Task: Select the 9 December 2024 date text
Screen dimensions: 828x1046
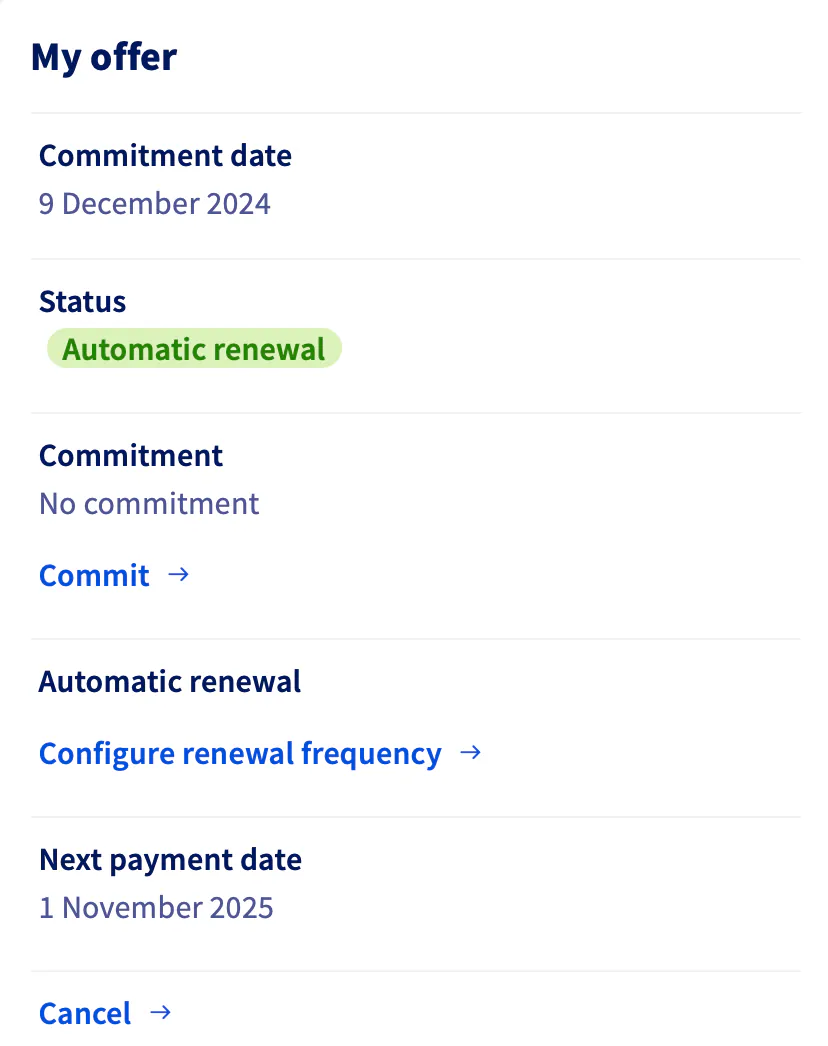Action: (155, 204)
